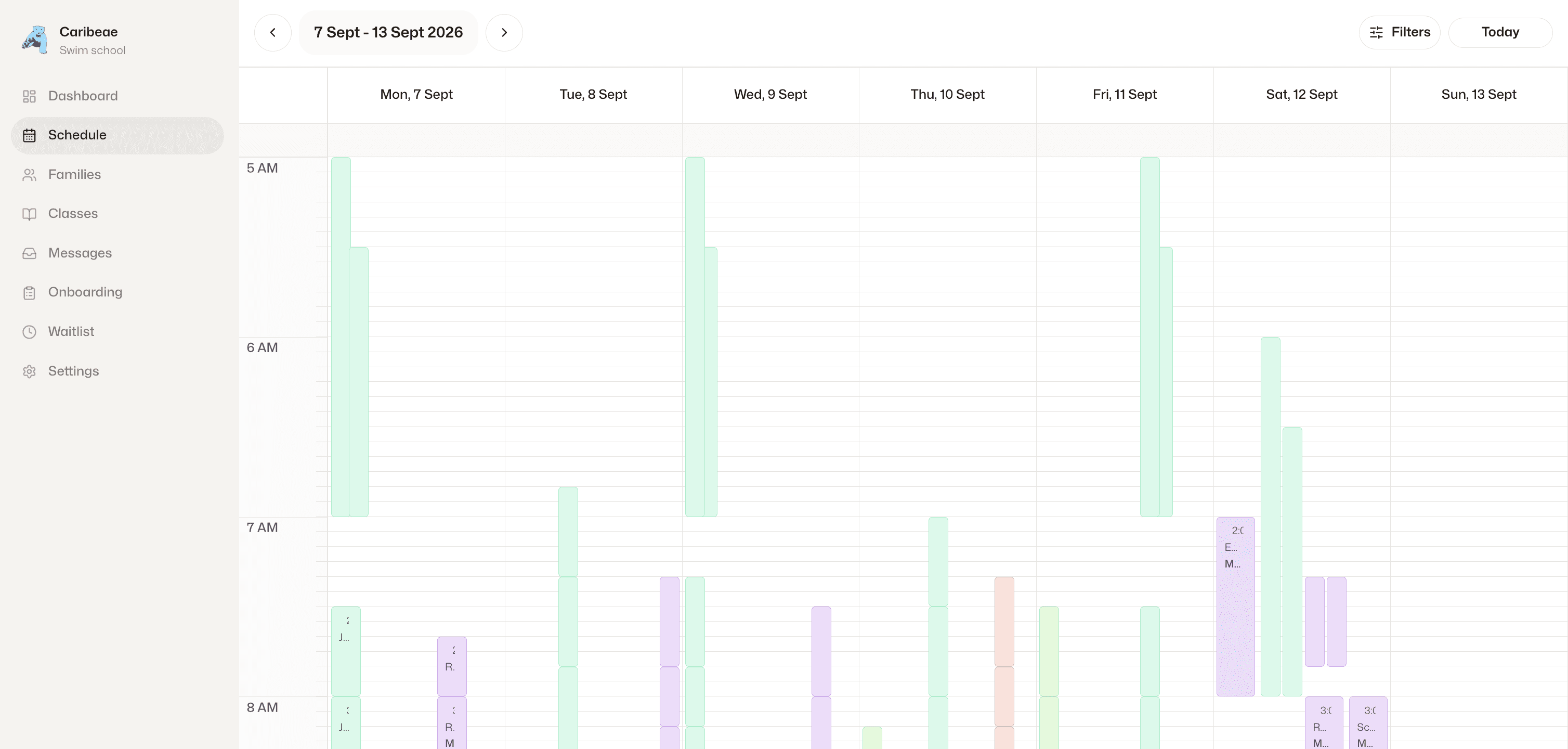Open the Dashboard page
This screenshot has width=1568, height=749.
[x=117, y=96]
